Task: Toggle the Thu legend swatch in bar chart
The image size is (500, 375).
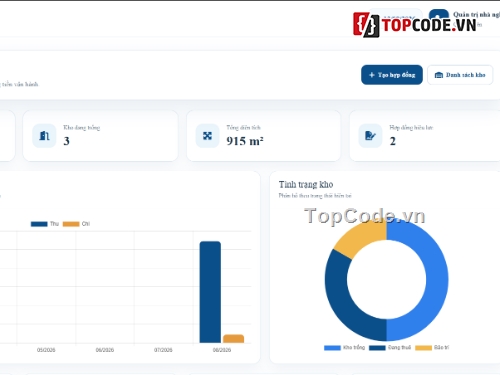Action: 39,224
